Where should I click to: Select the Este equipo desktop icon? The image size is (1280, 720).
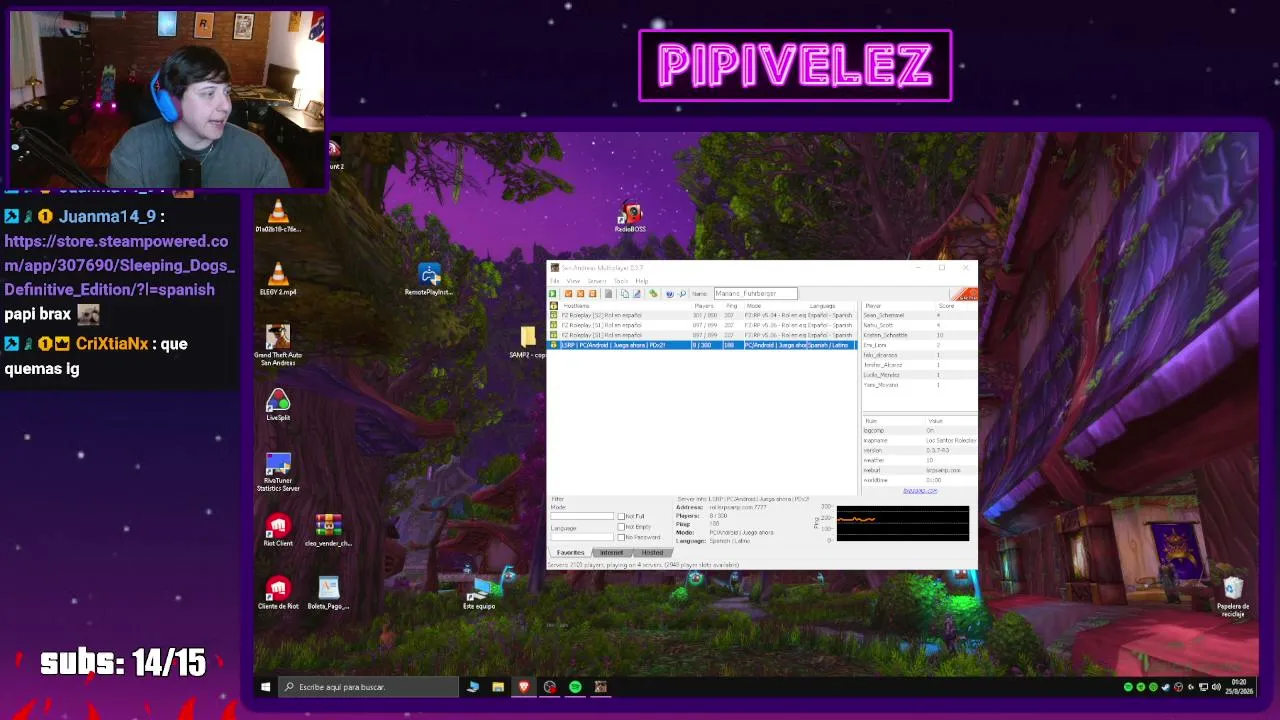point(479,593)
